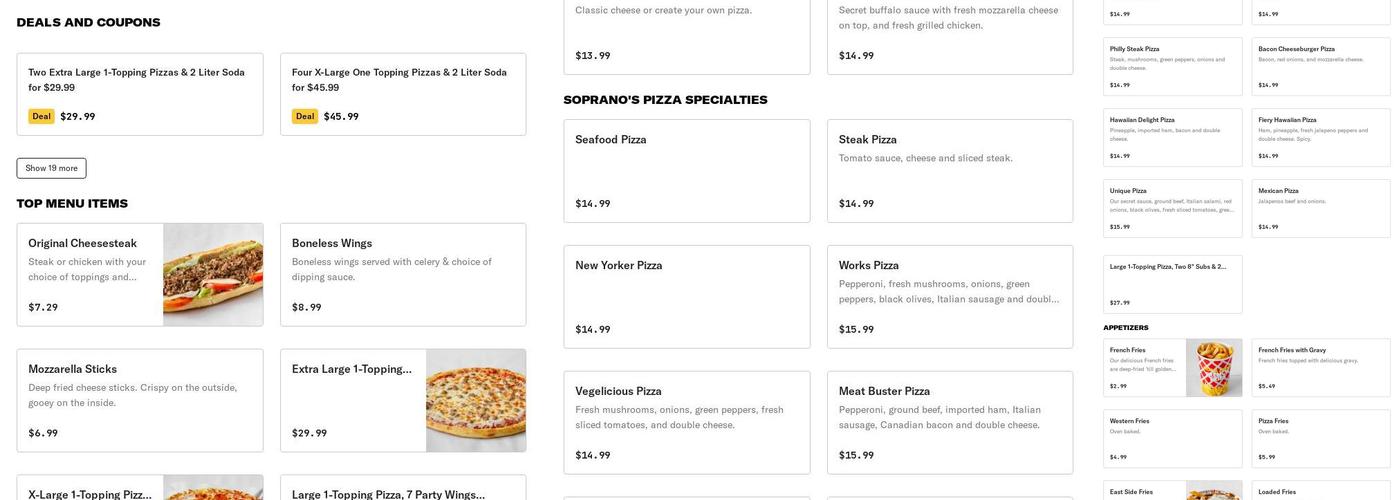Pick the Vegelicious Pizza card
Screen dimensions: 1400x500
687,423
